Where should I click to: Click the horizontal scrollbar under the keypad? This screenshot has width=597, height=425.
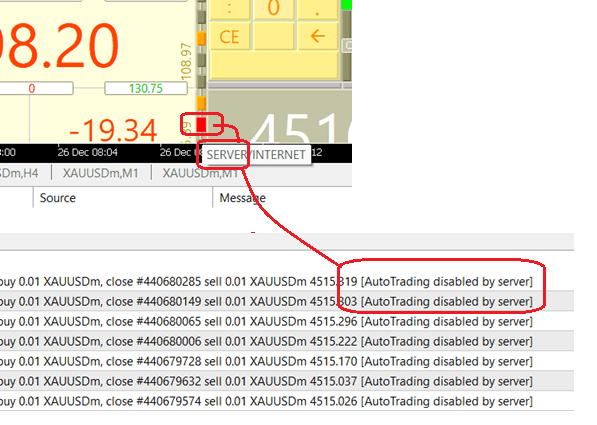274,86
